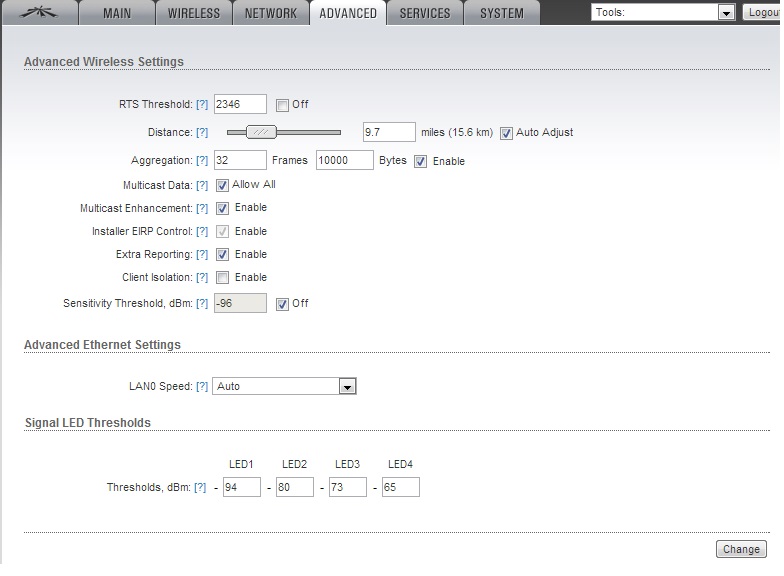Open help for LAN0 Speed
The width and height of the screenshot is (784, 576).
(202, 386)
